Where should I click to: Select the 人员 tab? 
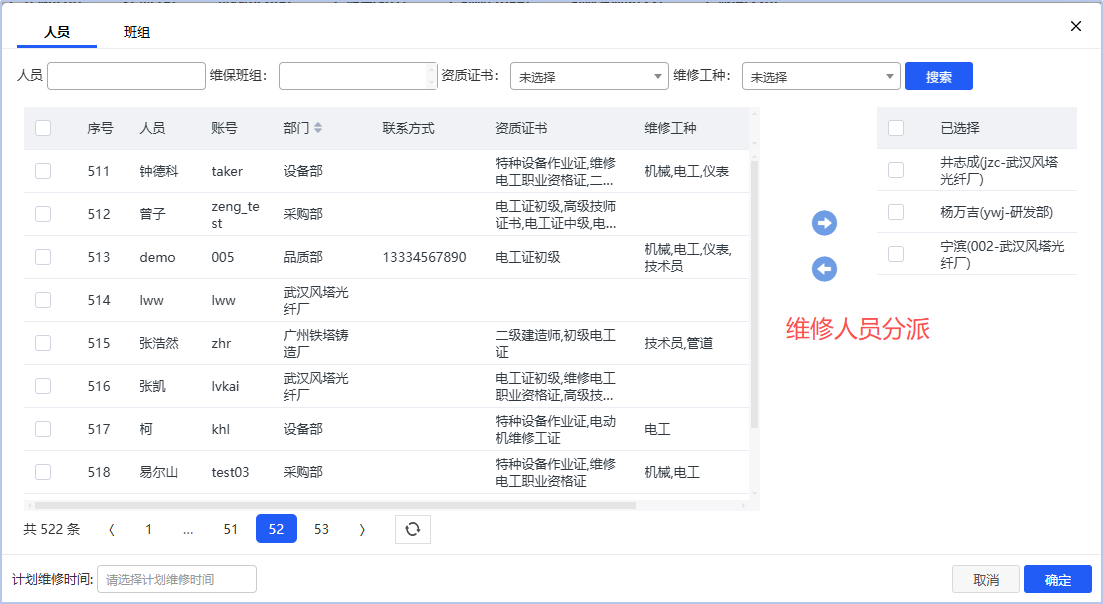(x=57, y=32)
